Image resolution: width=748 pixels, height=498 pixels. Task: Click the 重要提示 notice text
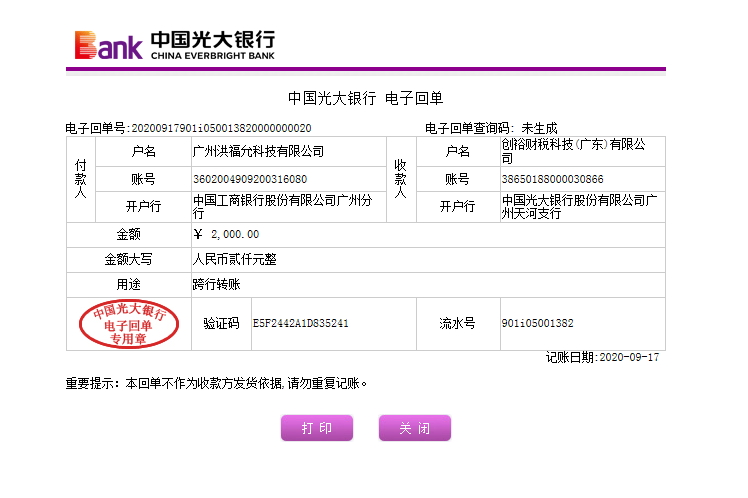point(216,384)
